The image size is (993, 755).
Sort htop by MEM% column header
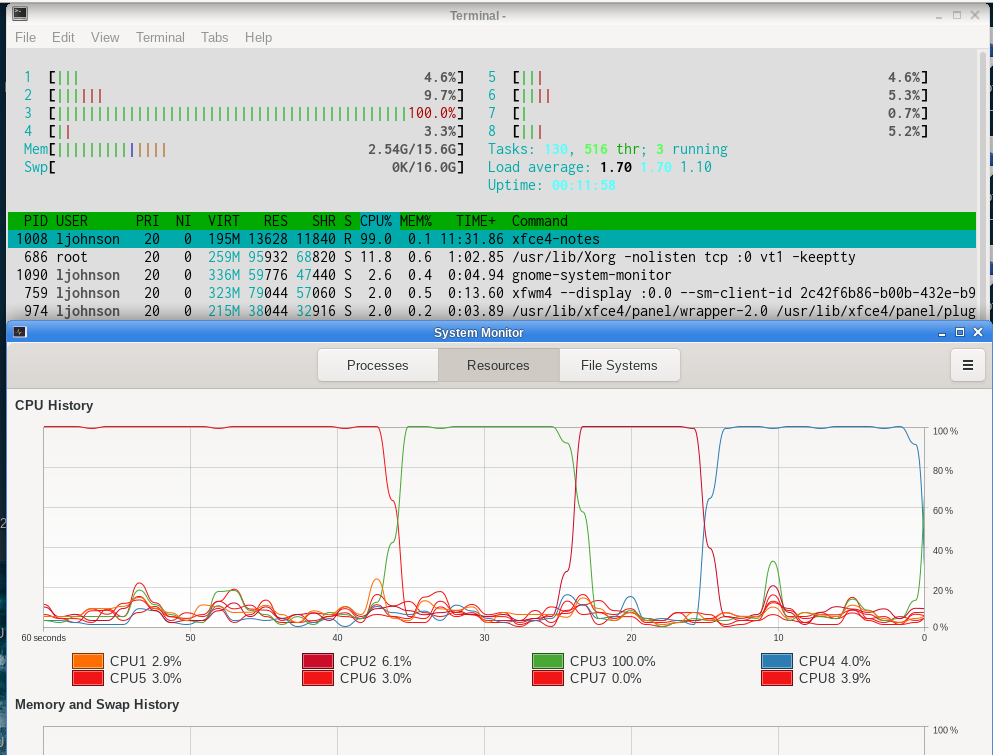click(416, 221)
